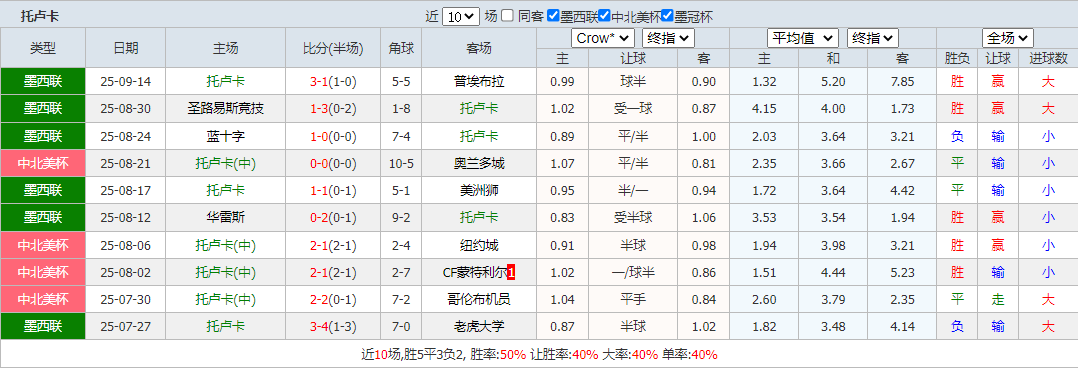Click the date 25-08-30
The width and height of the screenshot is (1078, 371).
click(x=125, y=109)
